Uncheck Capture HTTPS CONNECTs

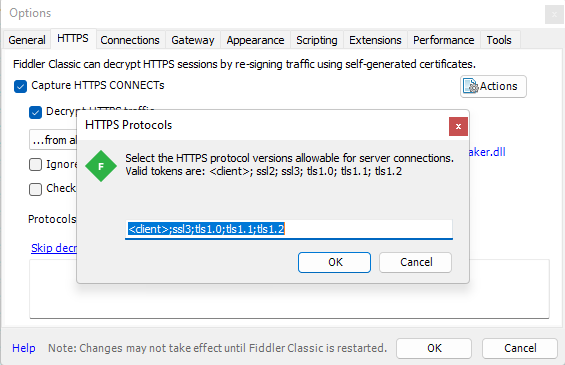click(21, 86)
